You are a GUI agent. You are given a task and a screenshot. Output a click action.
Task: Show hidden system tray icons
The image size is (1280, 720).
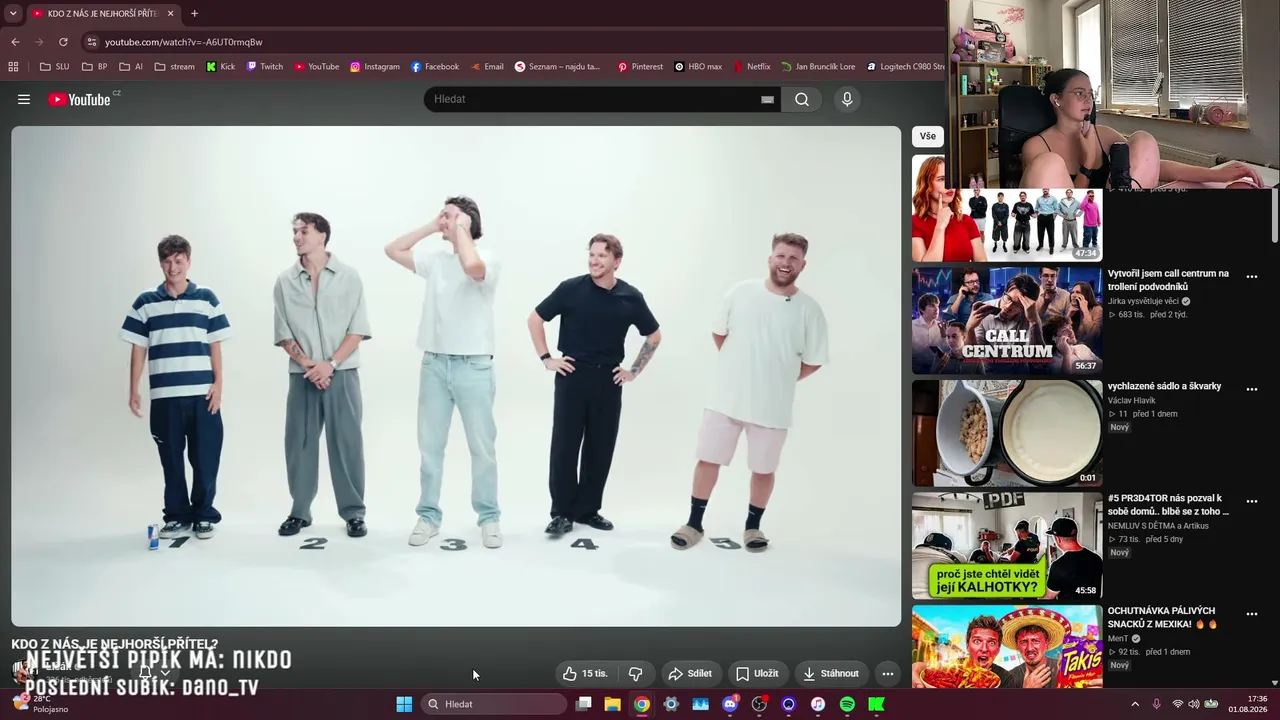coord(1134,704)
